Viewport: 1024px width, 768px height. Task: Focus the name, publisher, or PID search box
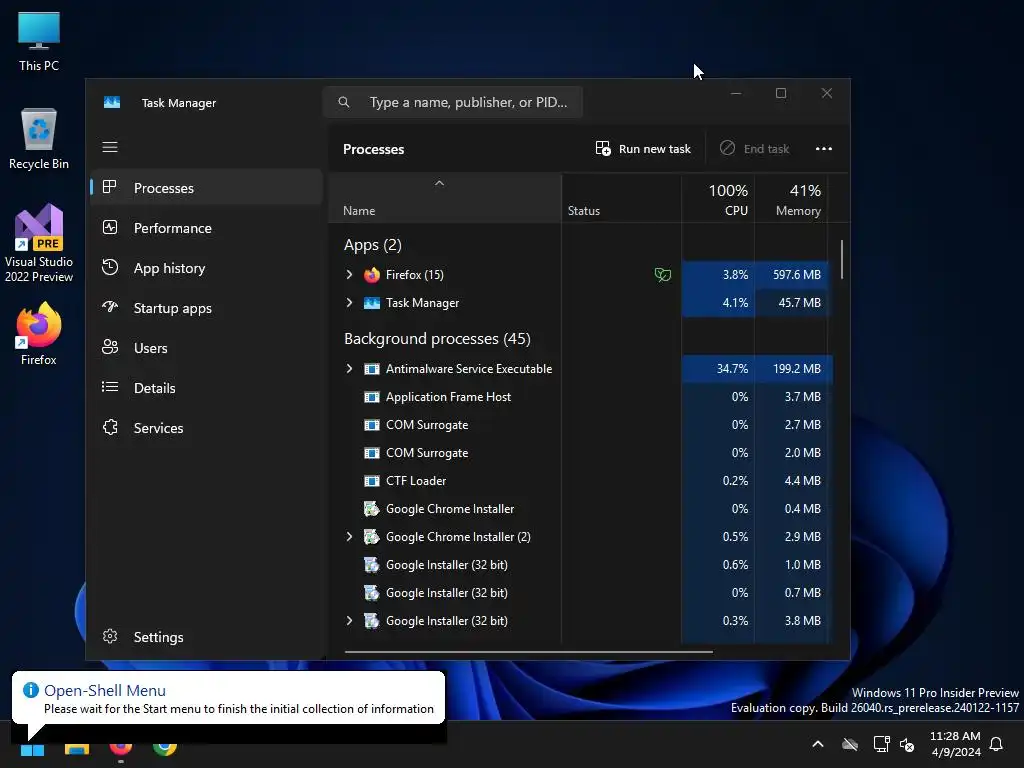[453, 102]
